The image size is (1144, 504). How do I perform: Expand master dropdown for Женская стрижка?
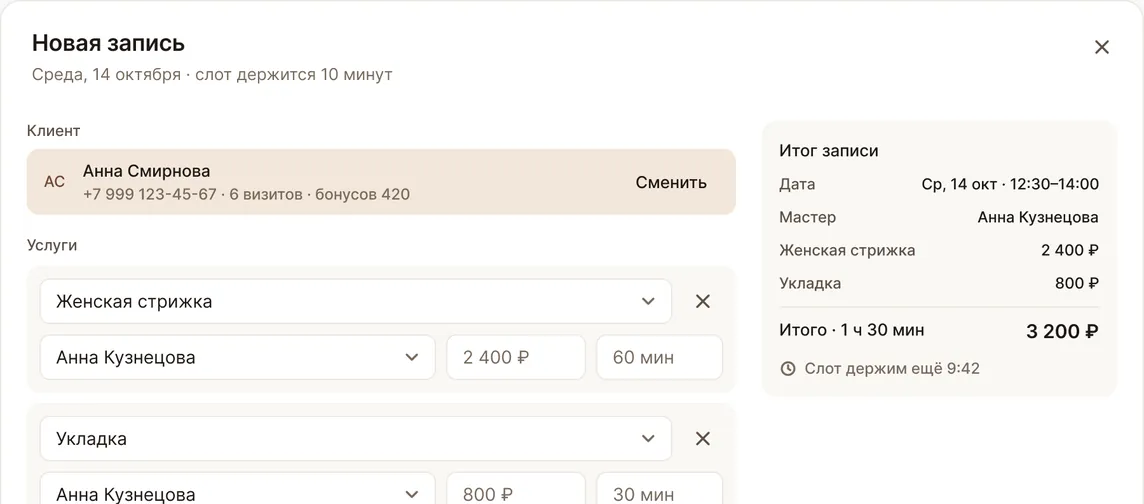pyautogui.click(x=237, y=357)
